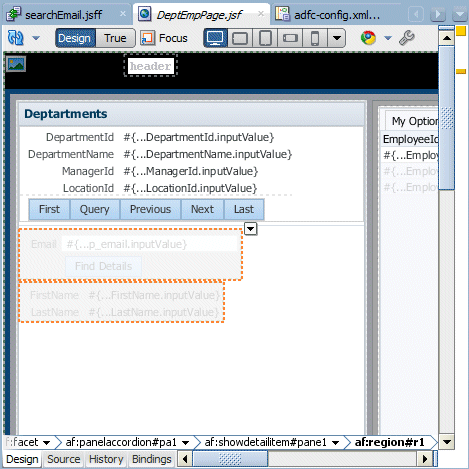
Task: Open the af:showdetailitem#pane1 breadcrumb dropdown
Action: [336, 443]
